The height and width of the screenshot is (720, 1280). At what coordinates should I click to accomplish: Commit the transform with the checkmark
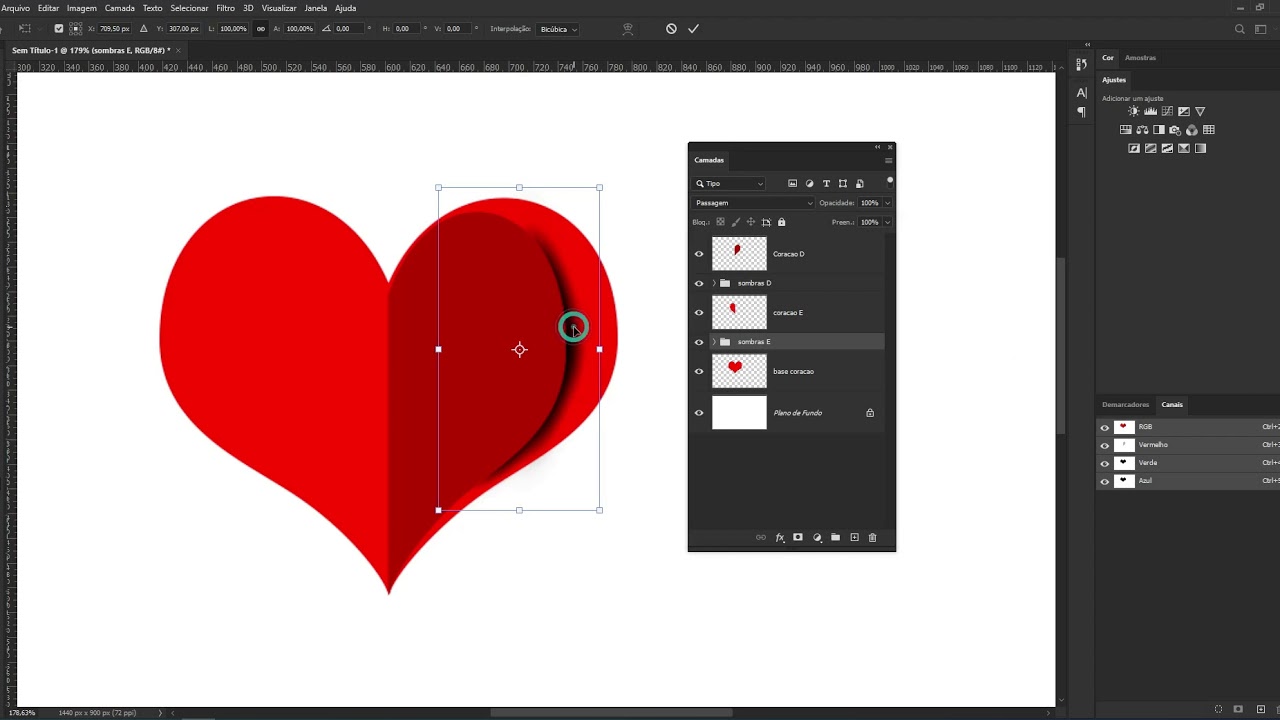pos(693,29)
